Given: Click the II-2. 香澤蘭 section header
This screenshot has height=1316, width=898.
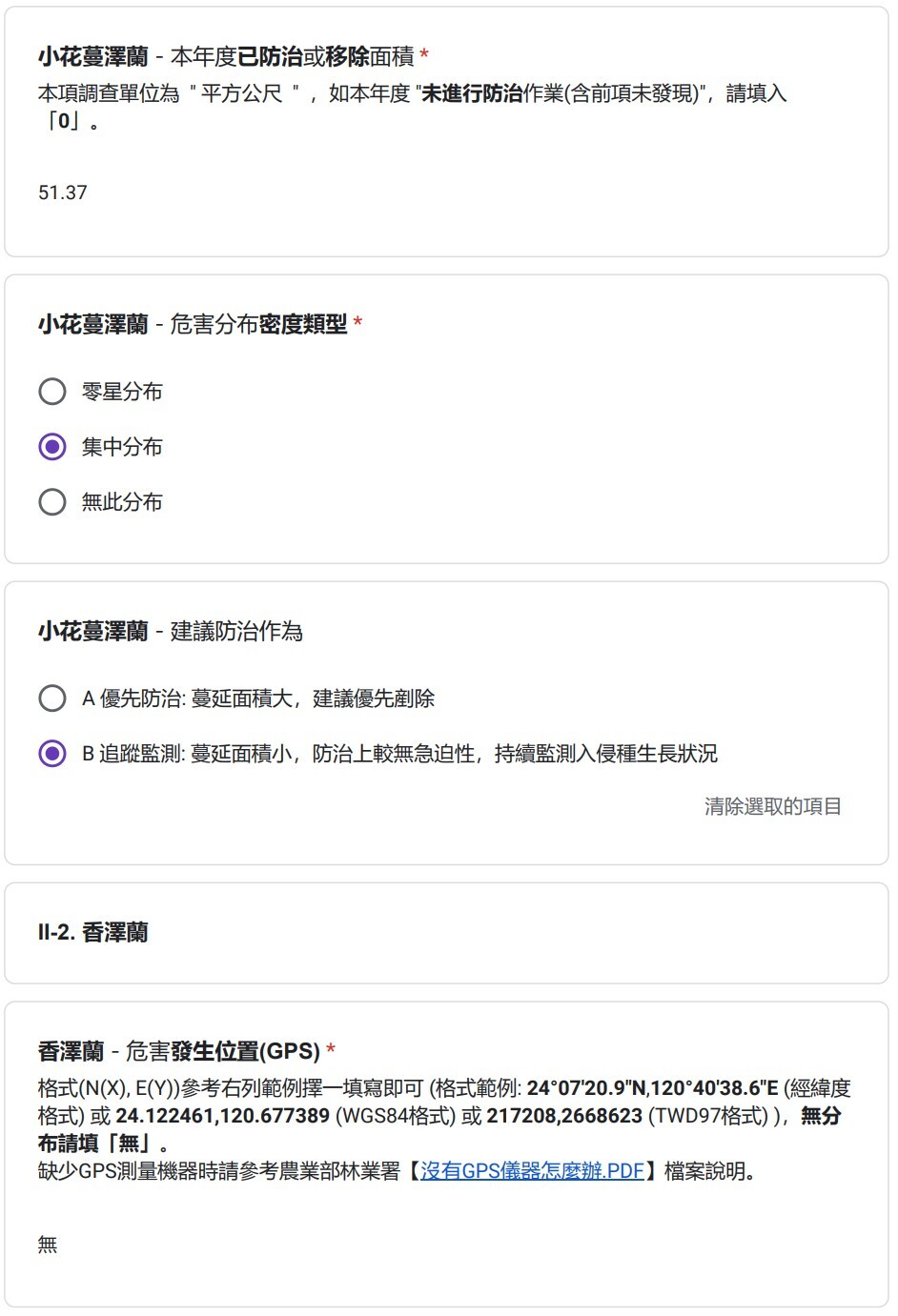Looking at the screenshot, I should [93, 933].
